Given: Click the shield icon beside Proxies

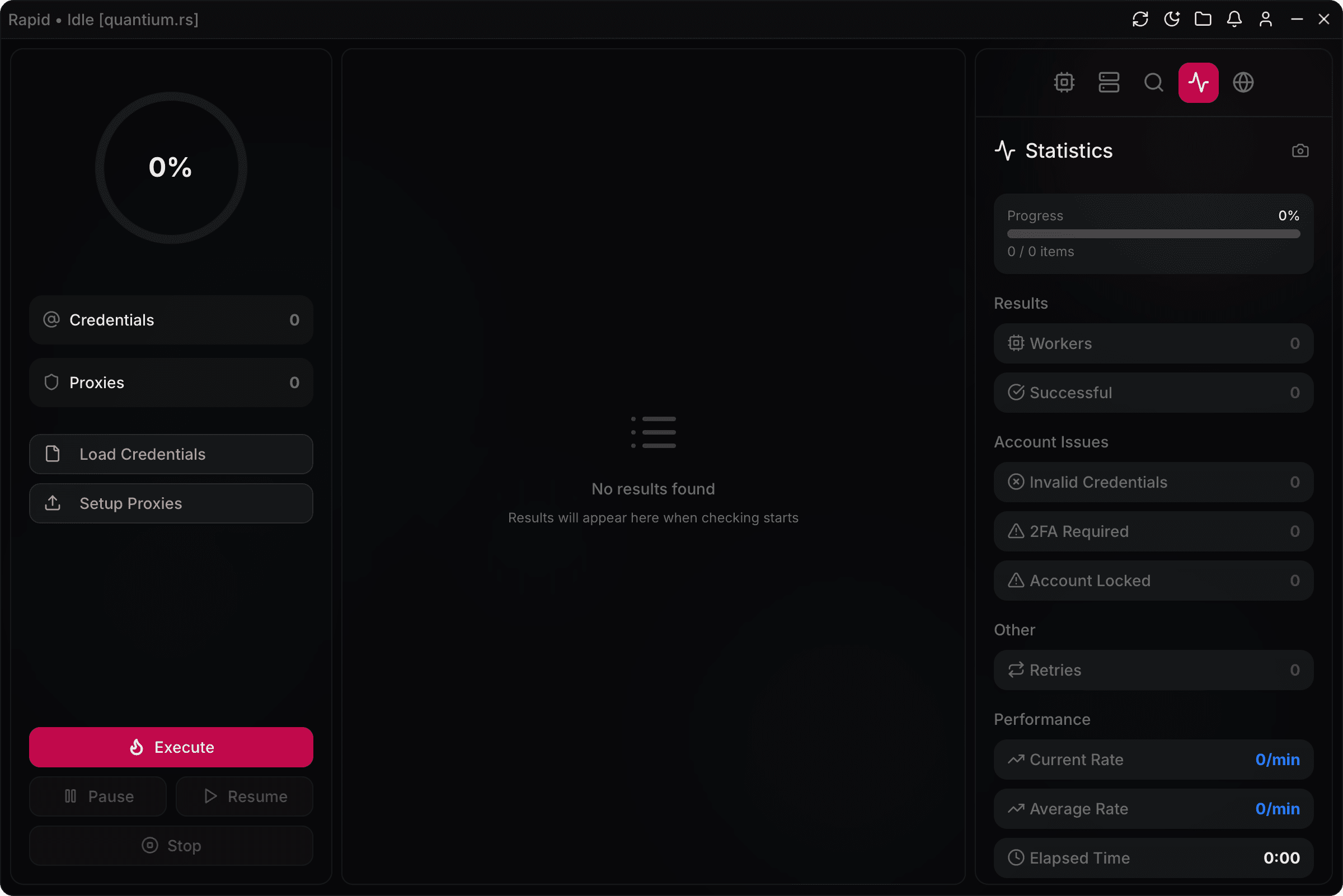Looking at the screenshot, I should pyautogui.click(x=51, y=383).
